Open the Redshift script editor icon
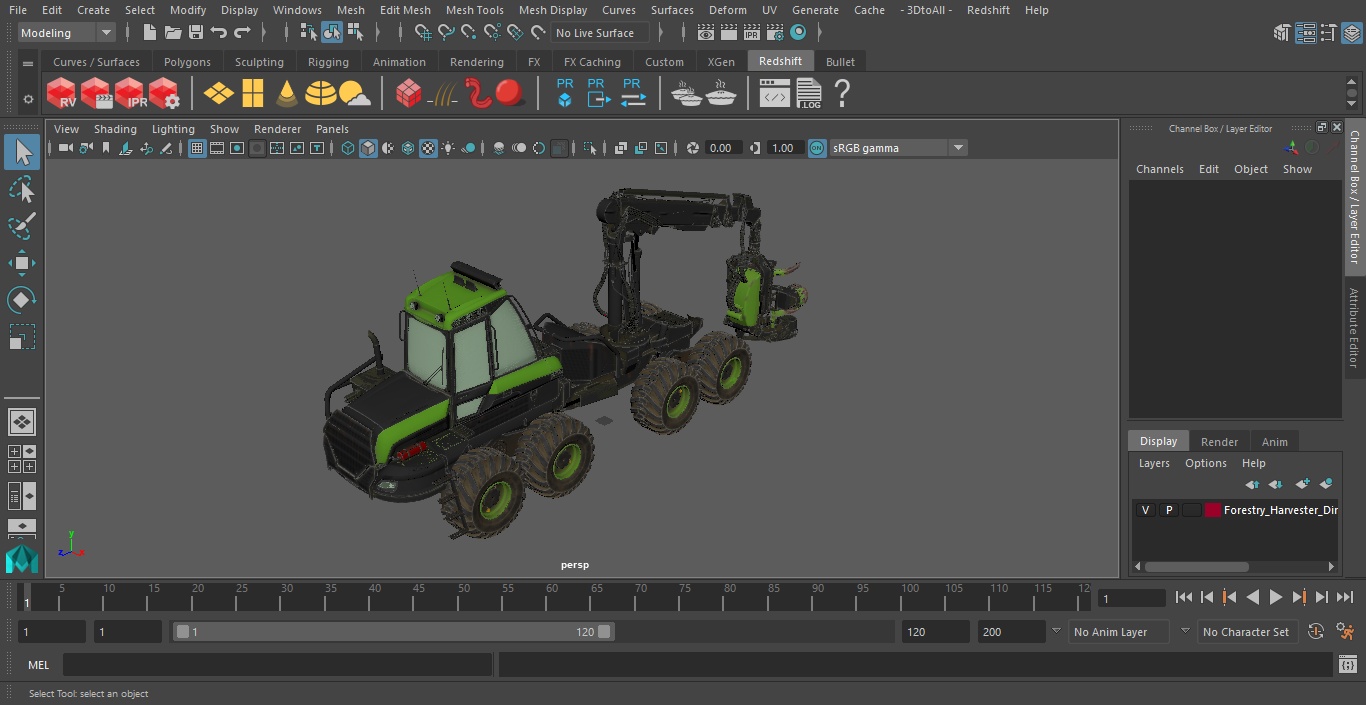This screenshot has width=1366, height=705. click(x=774, y=94)
